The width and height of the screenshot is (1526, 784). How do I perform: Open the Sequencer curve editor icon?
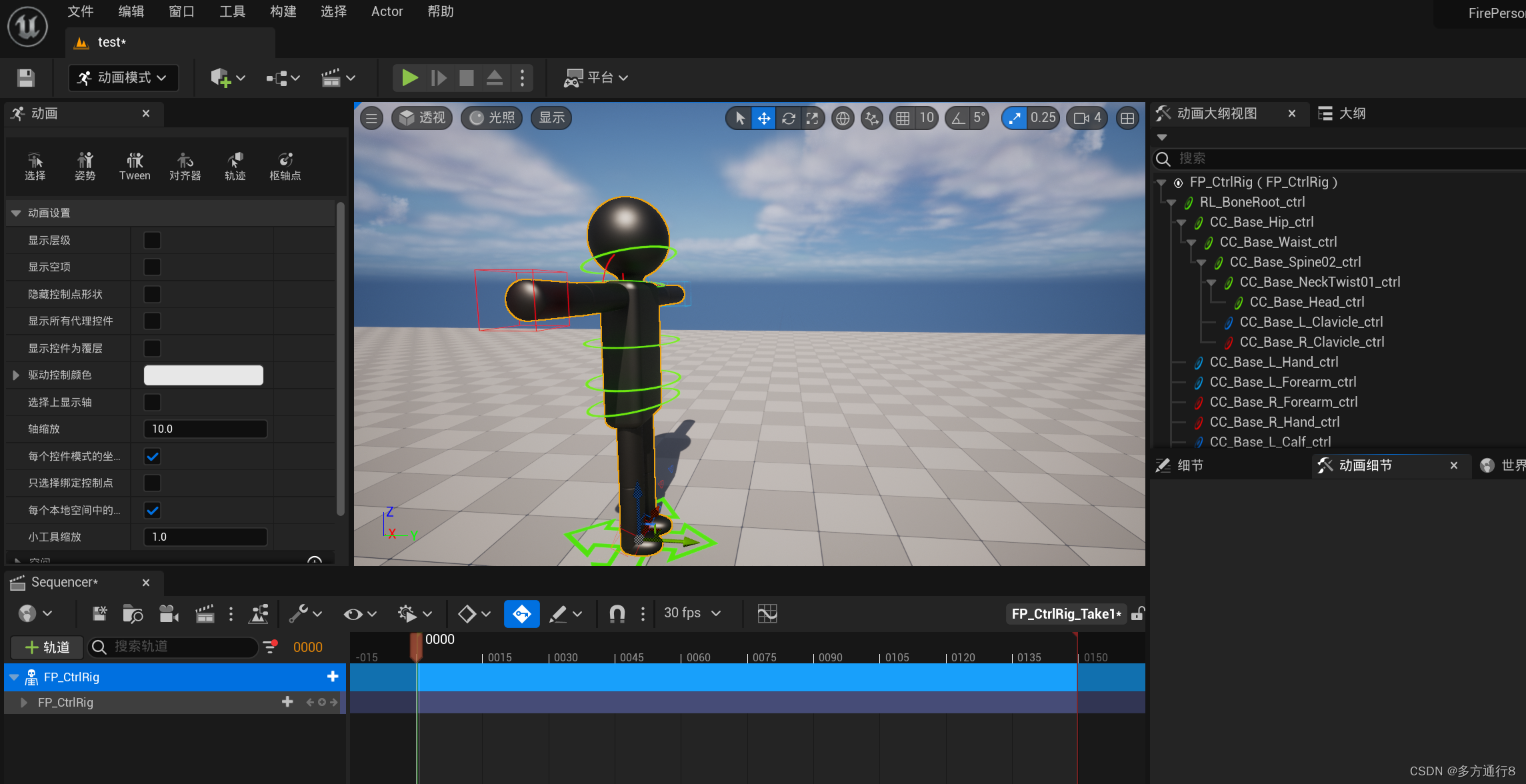767,613
